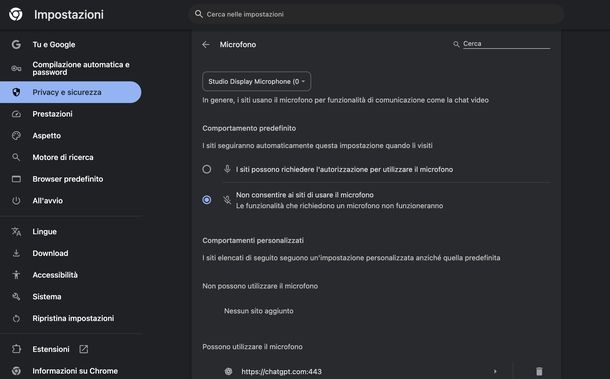Viewport: 610px width, 379px height.
Task: Open Aspetto settings section
Action: tap(71, 135)
